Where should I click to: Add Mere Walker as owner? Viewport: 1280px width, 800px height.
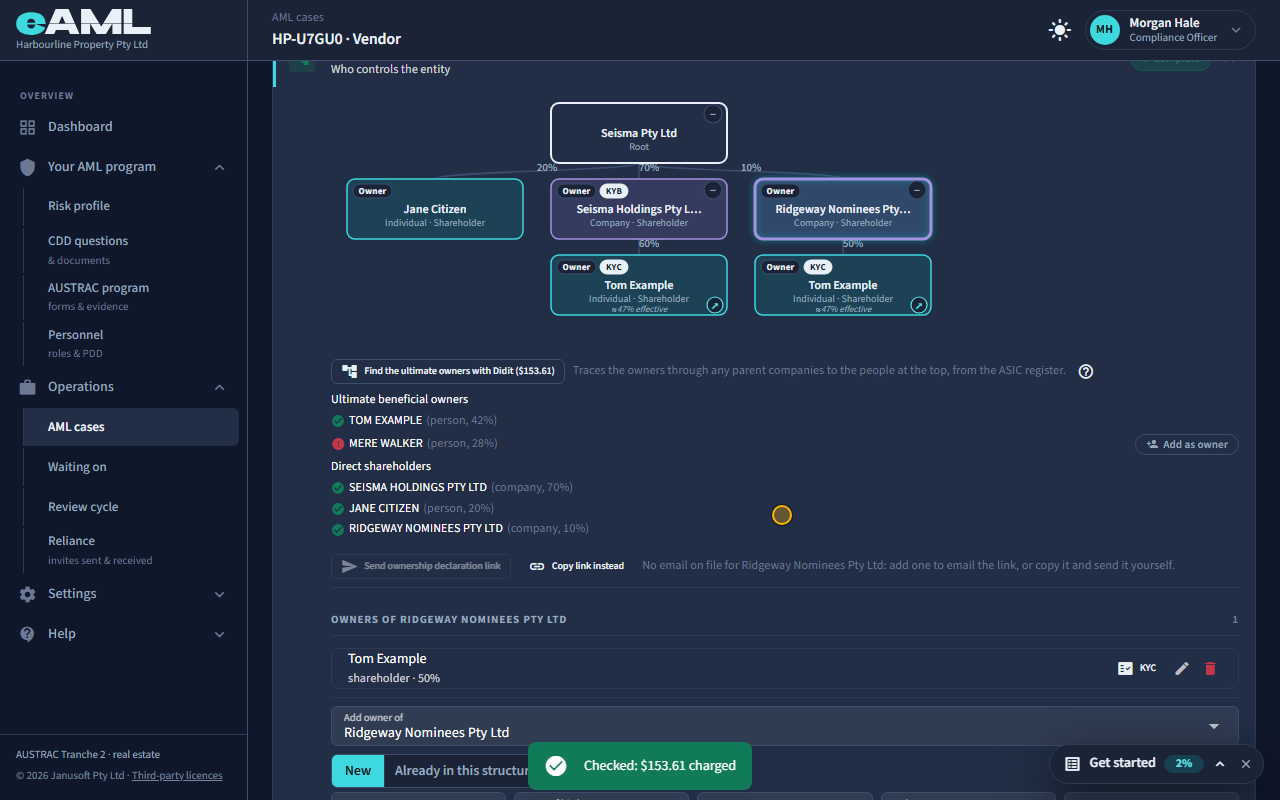click(x=1187, y=444)
